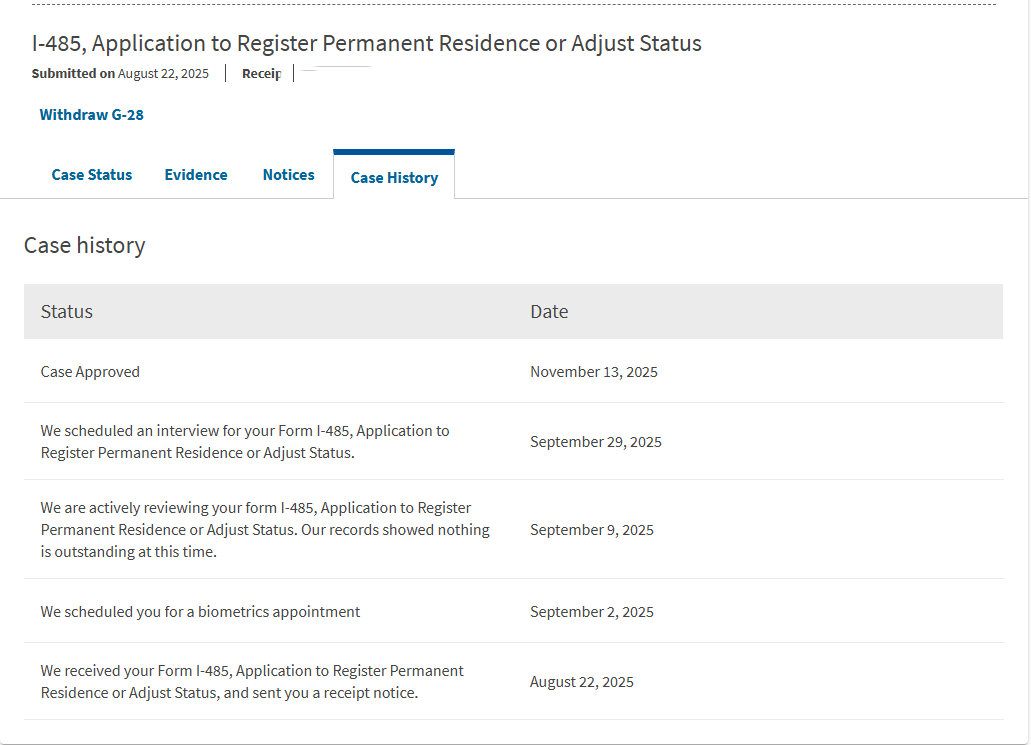This screenshot has height=745, width=1031.
Task: Click the Status column header
Action: tap(67, 312)
